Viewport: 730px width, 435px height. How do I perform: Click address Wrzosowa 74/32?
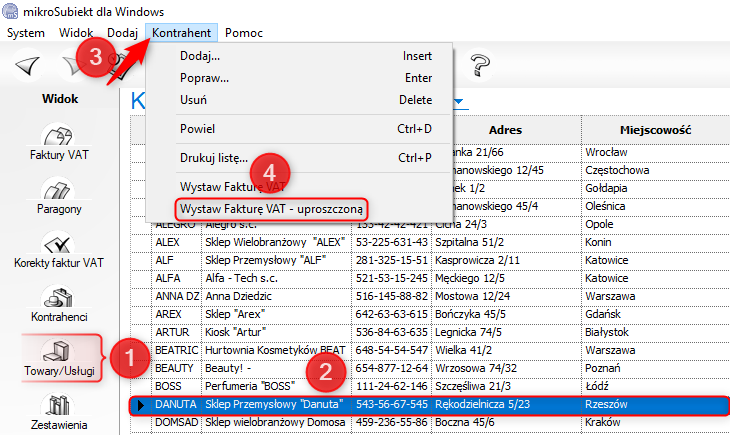click(x=506, y=368)
